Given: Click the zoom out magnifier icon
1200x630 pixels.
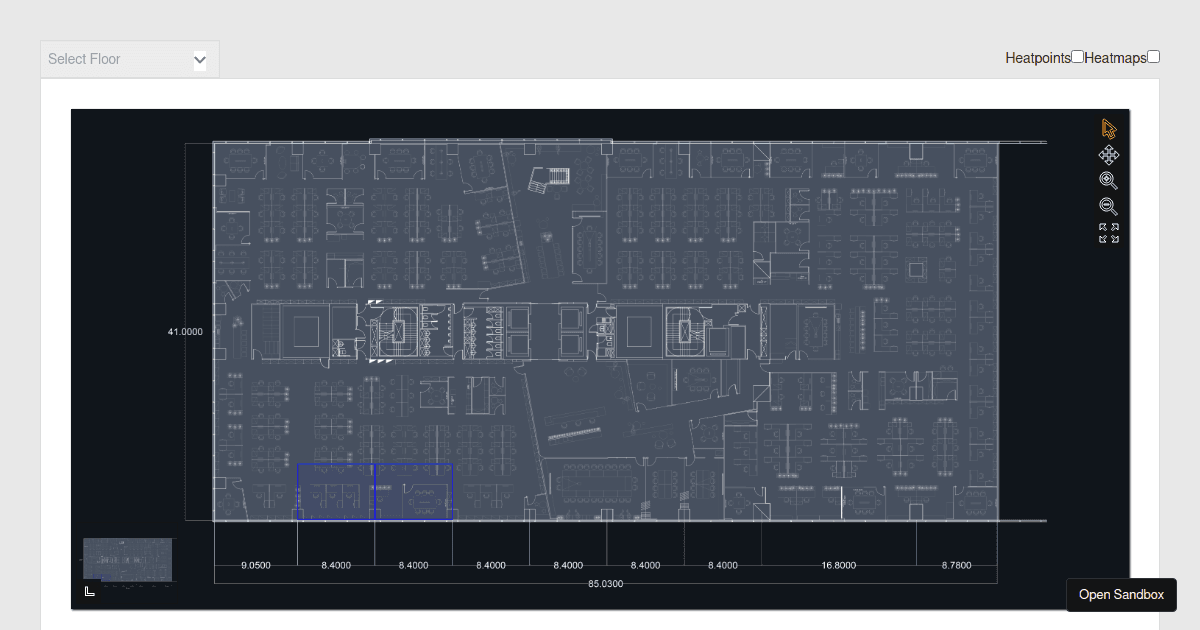Looking at the screenshot, I should 1108,207.
